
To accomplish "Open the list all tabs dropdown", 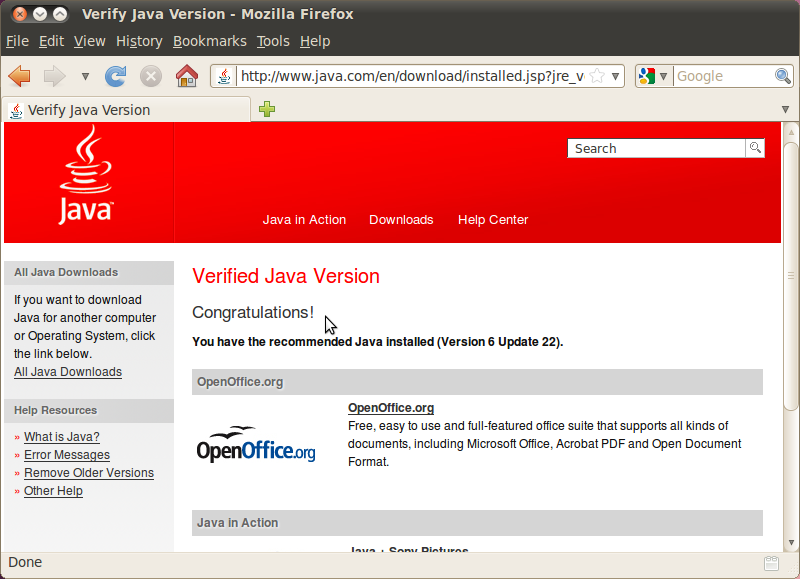I will tap(785, 109).
